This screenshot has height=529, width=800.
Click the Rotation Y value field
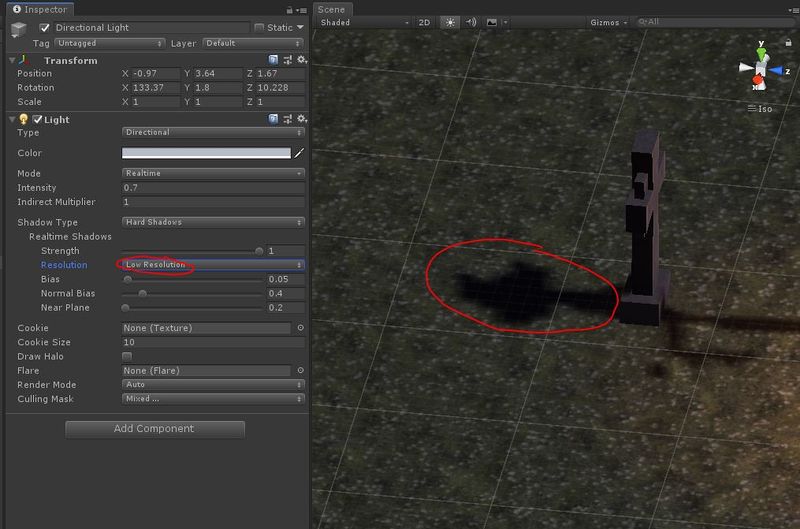click(218, 88)
